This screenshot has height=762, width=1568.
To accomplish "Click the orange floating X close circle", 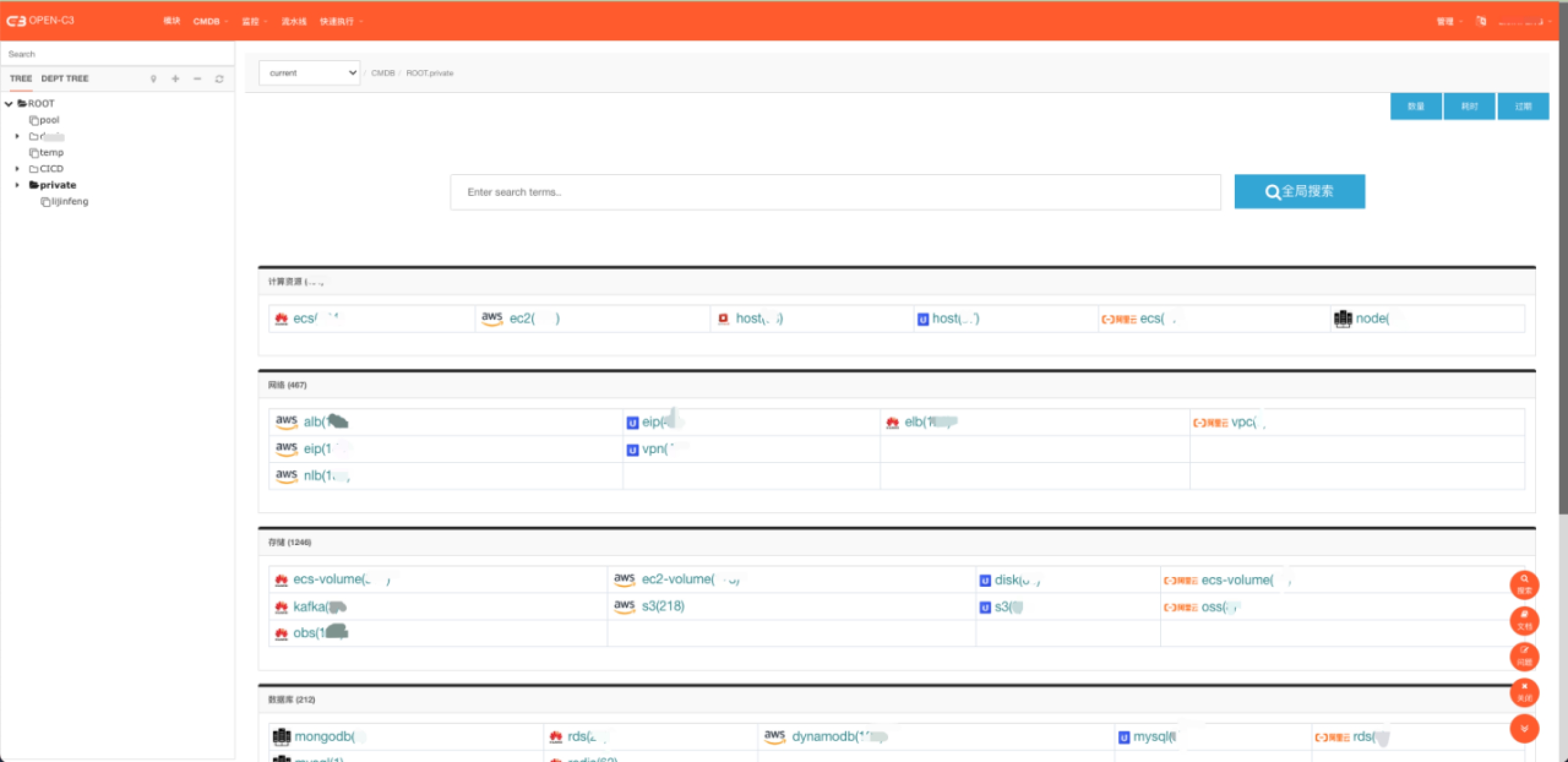I will [1524, 692].
